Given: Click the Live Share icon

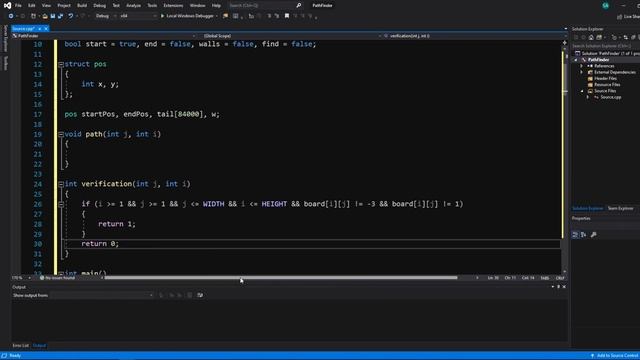Looking at the screenshot, I should tap(620, 16).
